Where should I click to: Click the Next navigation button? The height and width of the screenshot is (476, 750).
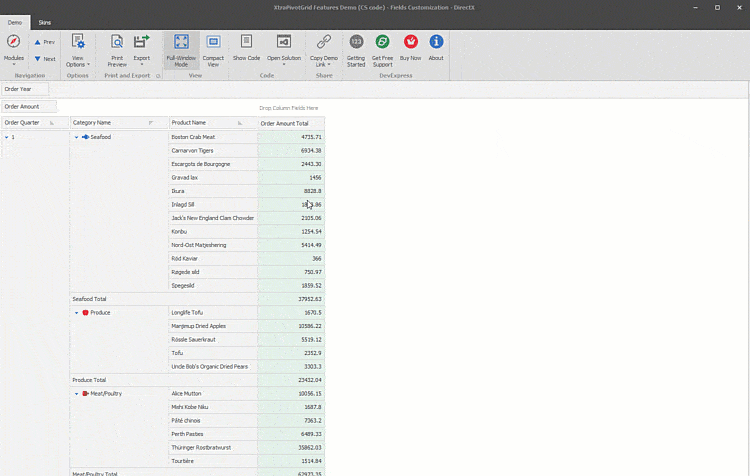pos(44,59)
